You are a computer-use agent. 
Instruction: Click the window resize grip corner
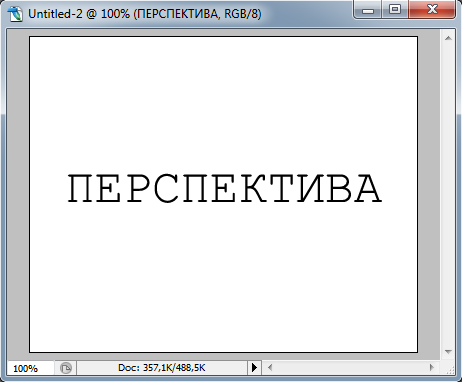click(450, 369)
